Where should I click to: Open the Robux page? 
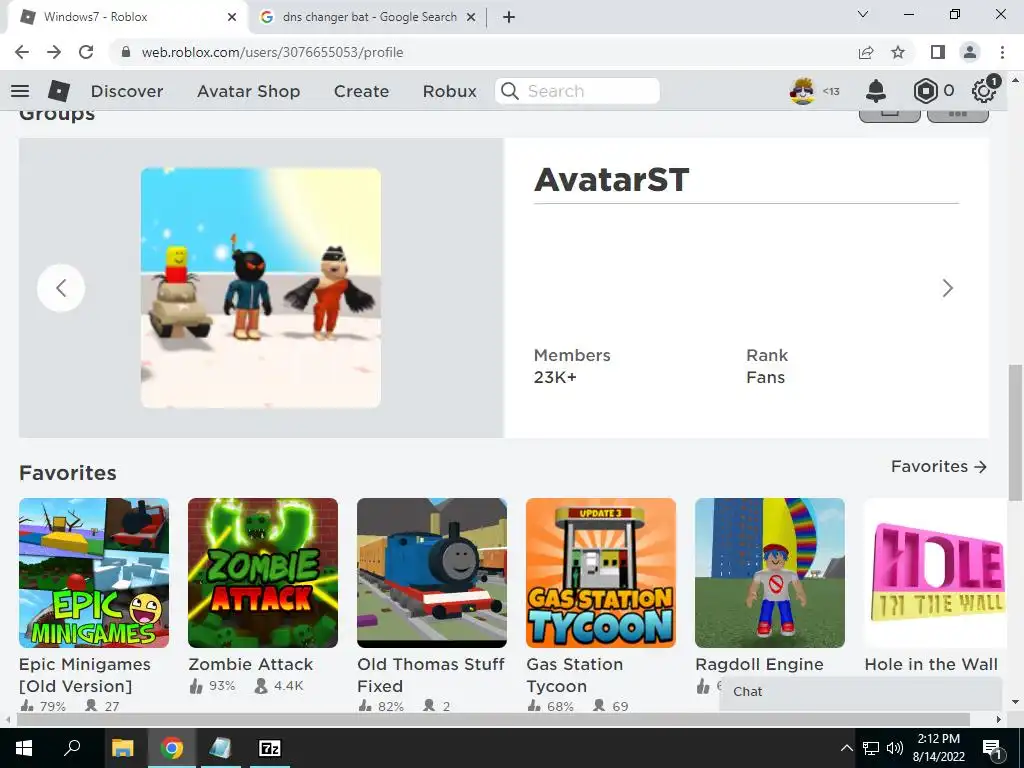click(x=449, y=91)
